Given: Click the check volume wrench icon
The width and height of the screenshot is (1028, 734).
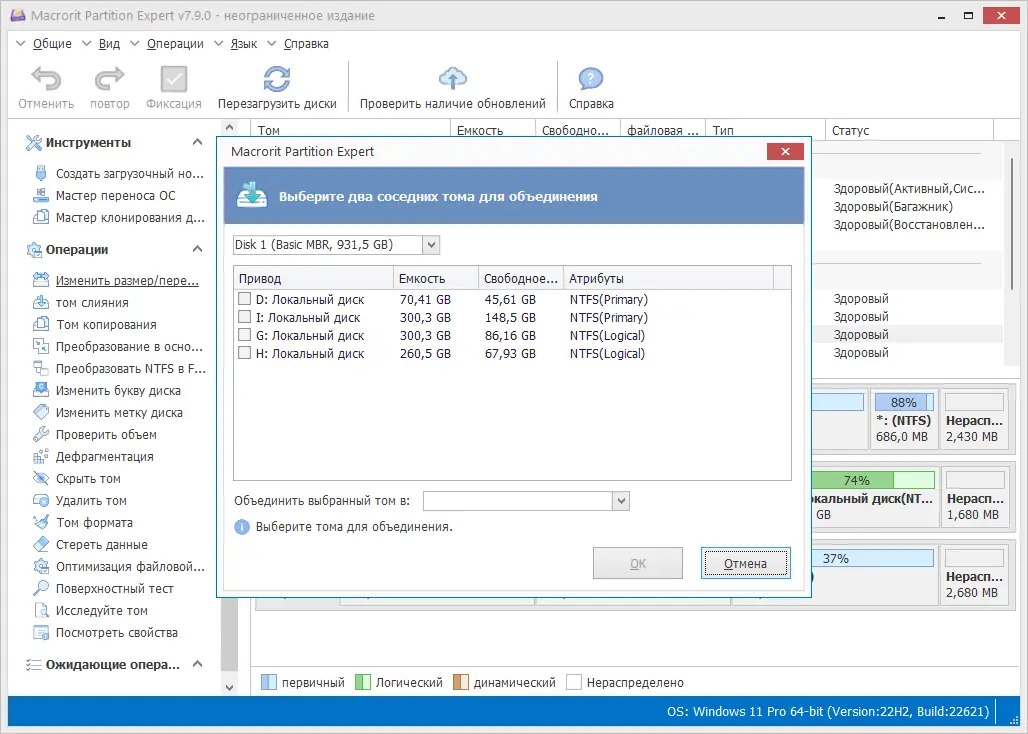Looking at the screenshot, I should (41, 434).
